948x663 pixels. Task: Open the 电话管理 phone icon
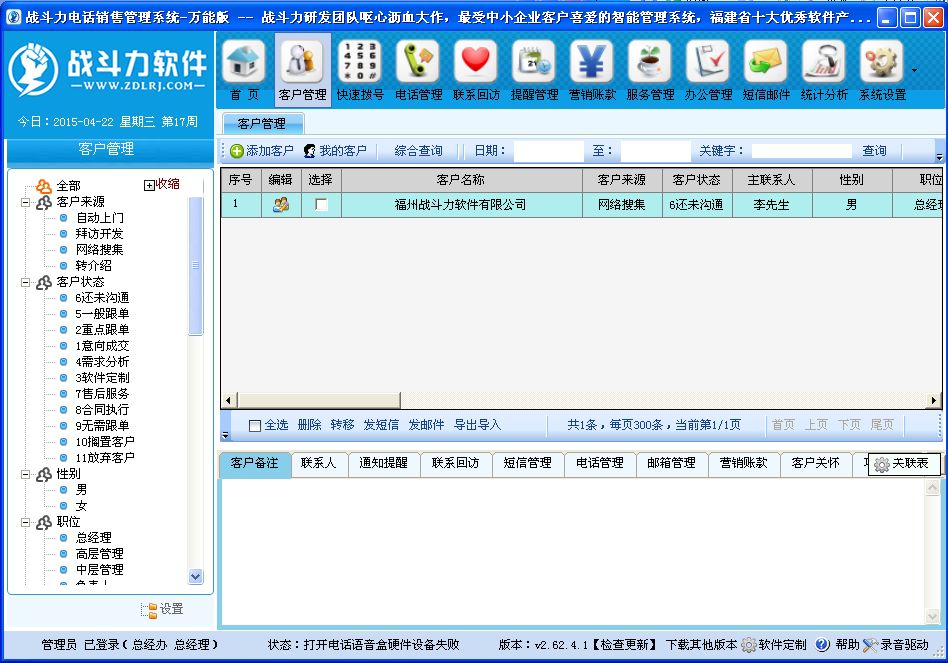[x=418, y=61]
